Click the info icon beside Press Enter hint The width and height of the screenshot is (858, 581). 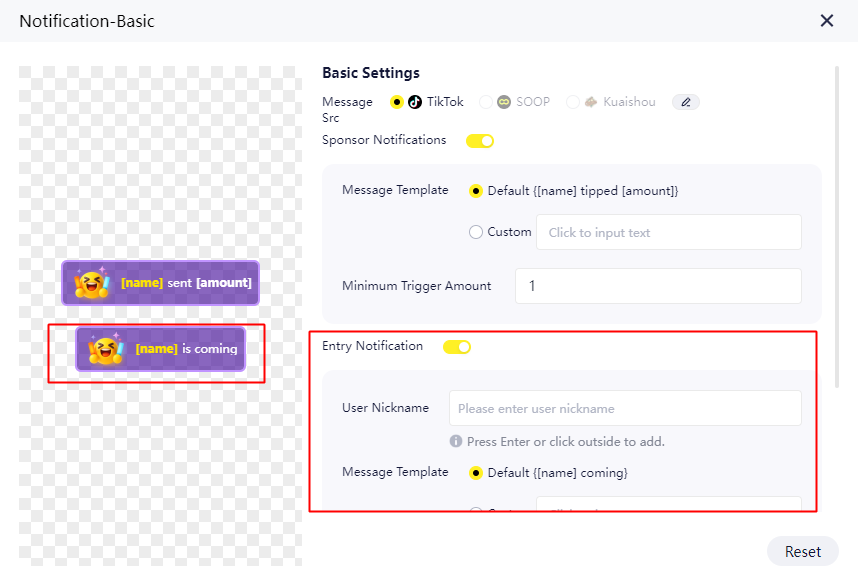(x=456, y=441)
